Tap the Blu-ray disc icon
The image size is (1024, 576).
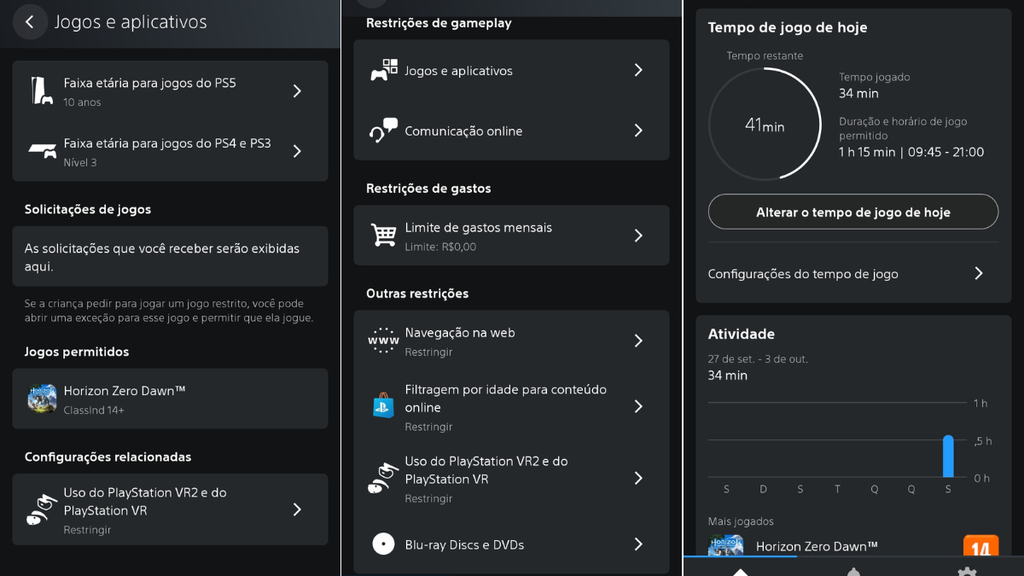[383, 544]
